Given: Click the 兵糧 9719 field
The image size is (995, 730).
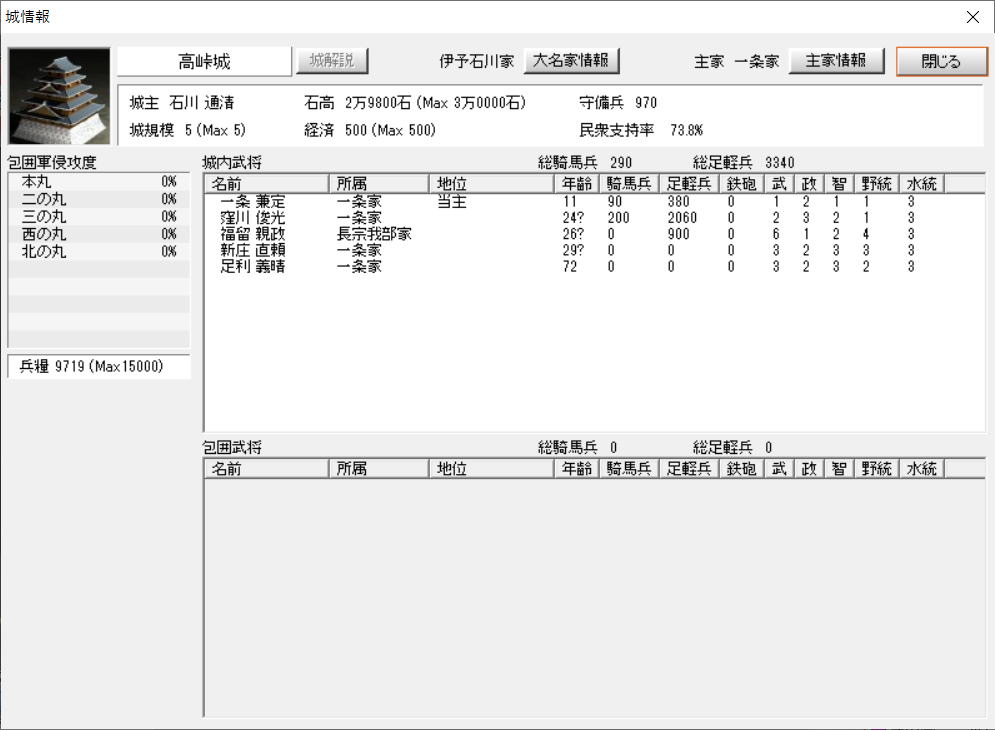Looking at the screenshot, I should click(x=98, y=367).
